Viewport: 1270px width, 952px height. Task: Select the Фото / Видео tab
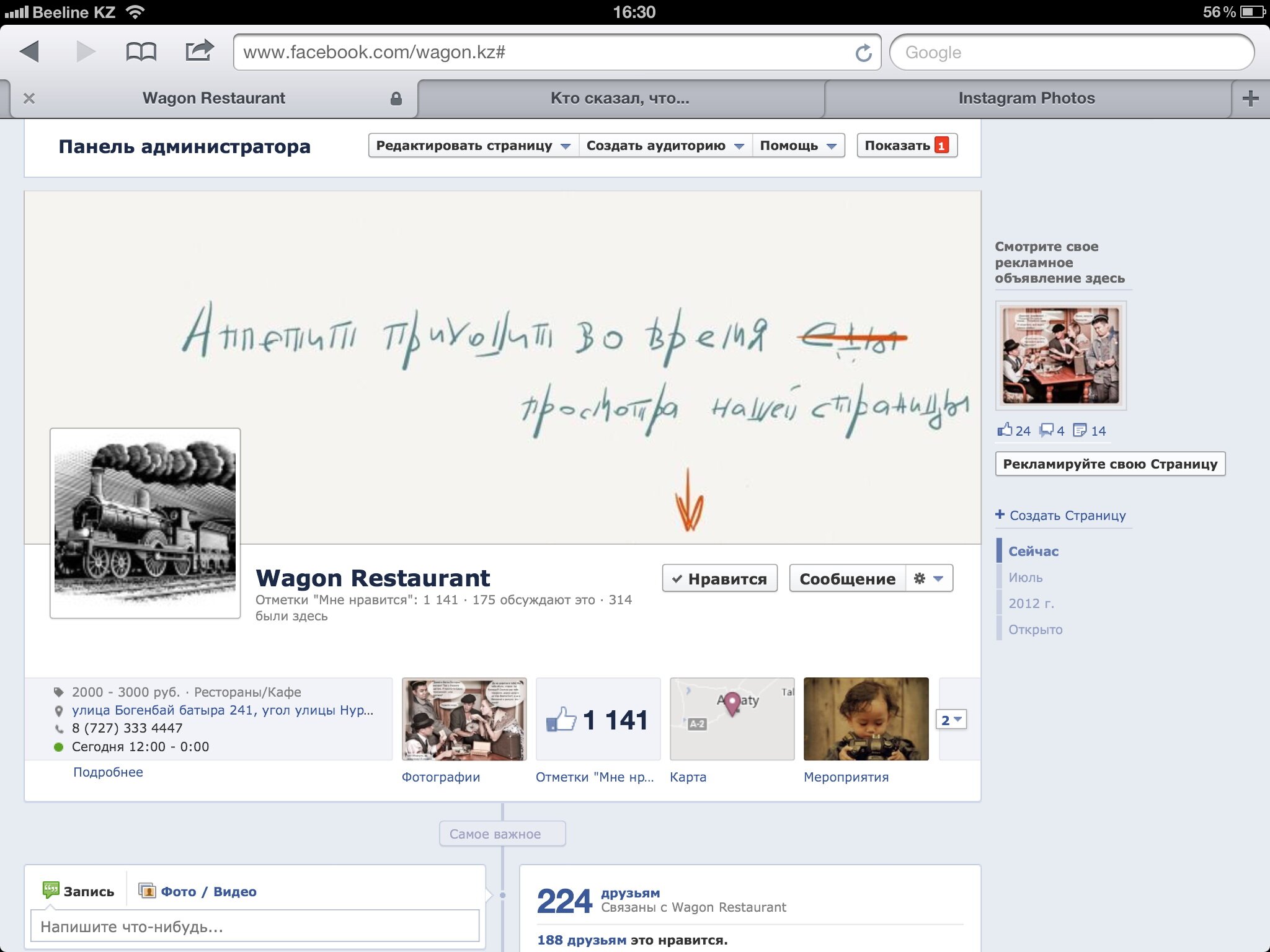click(197, 891)
